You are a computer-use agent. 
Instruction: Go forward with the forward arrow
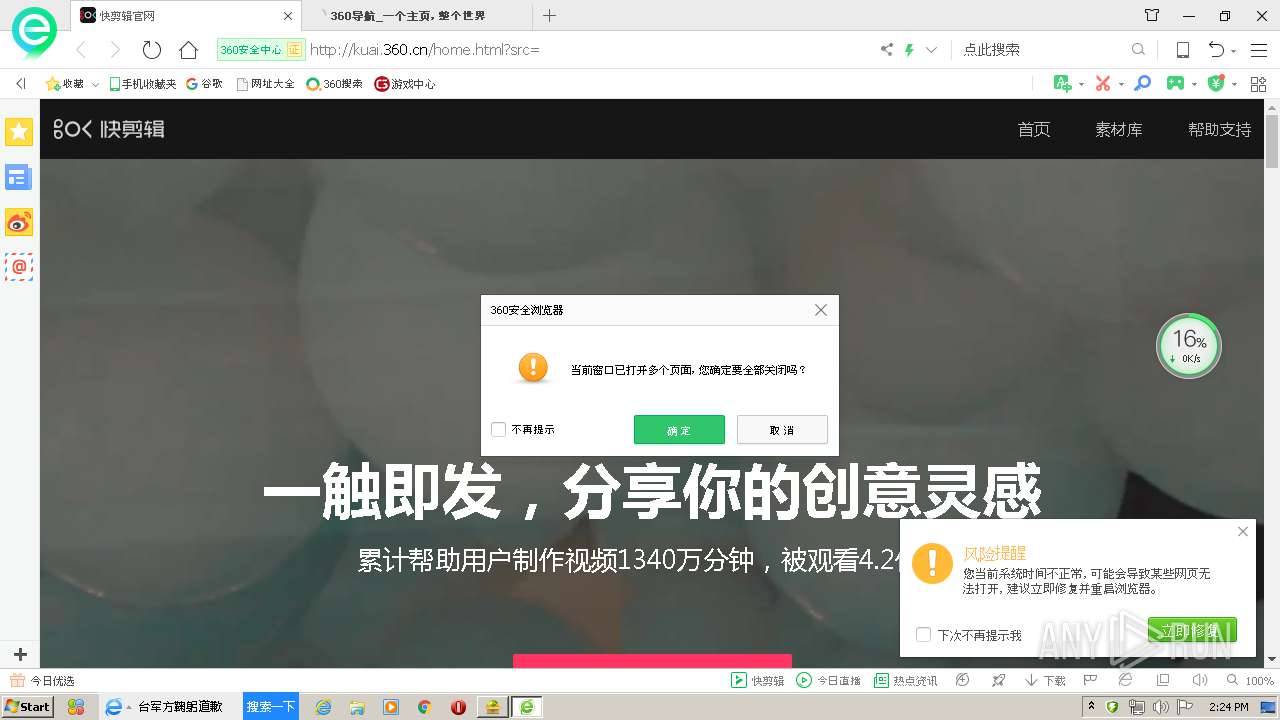click(x=114, y=49)
